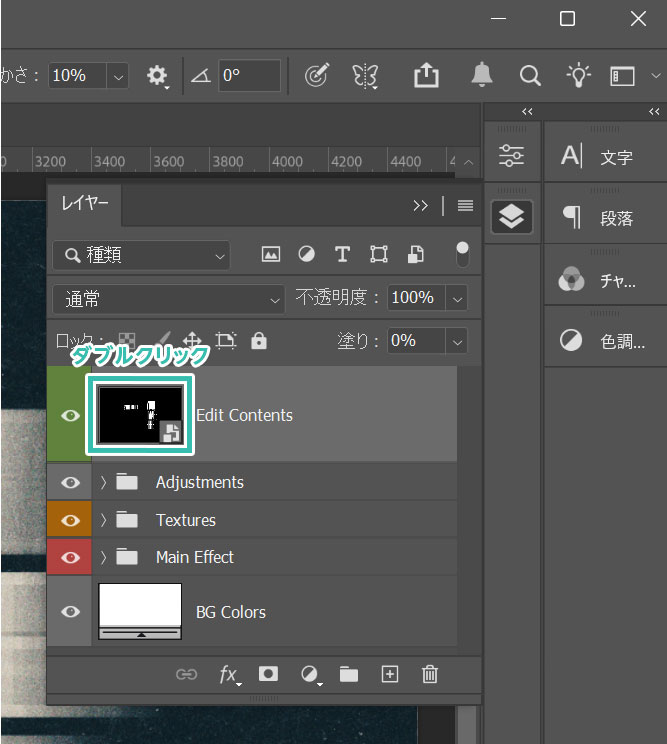Add a layer mask from the bottom bar
This screenshot has width=667, height=744.
pos(268,674)
